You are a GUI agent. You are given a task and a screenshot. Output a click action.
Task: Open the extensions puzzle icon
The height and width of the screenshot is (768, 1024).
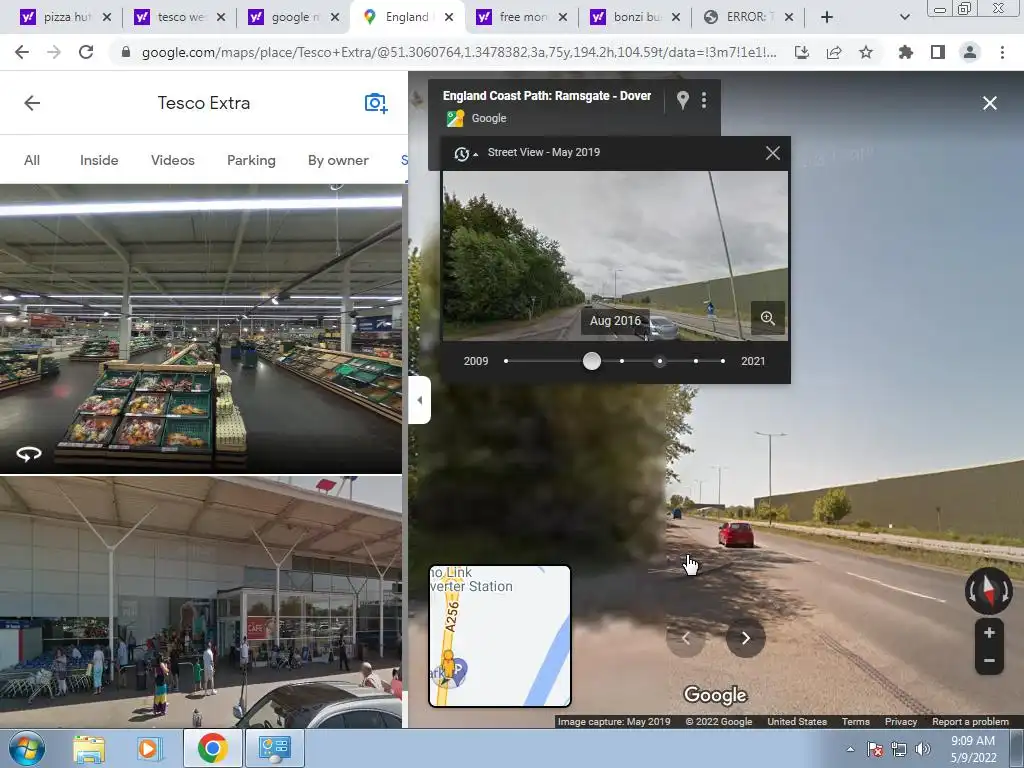[x=905, y=52]
